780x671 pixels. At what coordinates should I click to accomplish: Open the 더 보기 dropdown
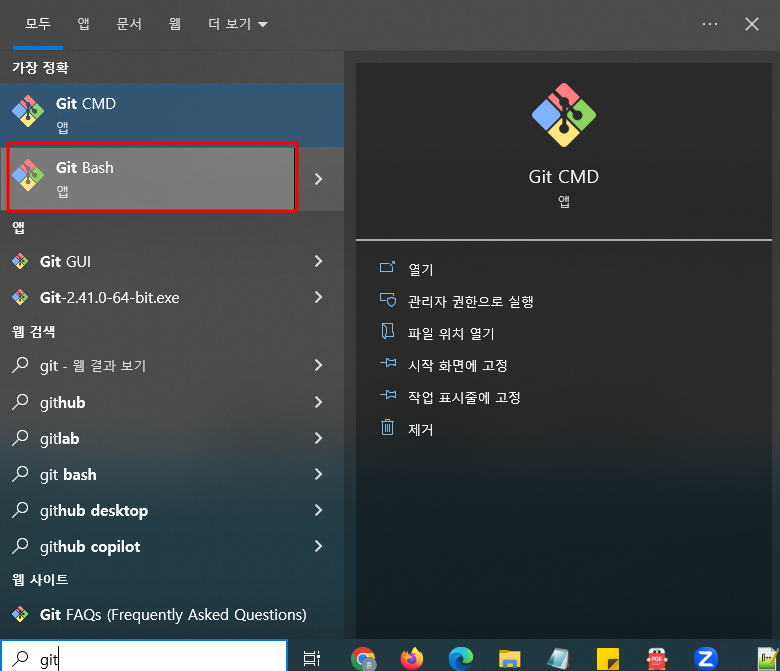pos(238,24)
